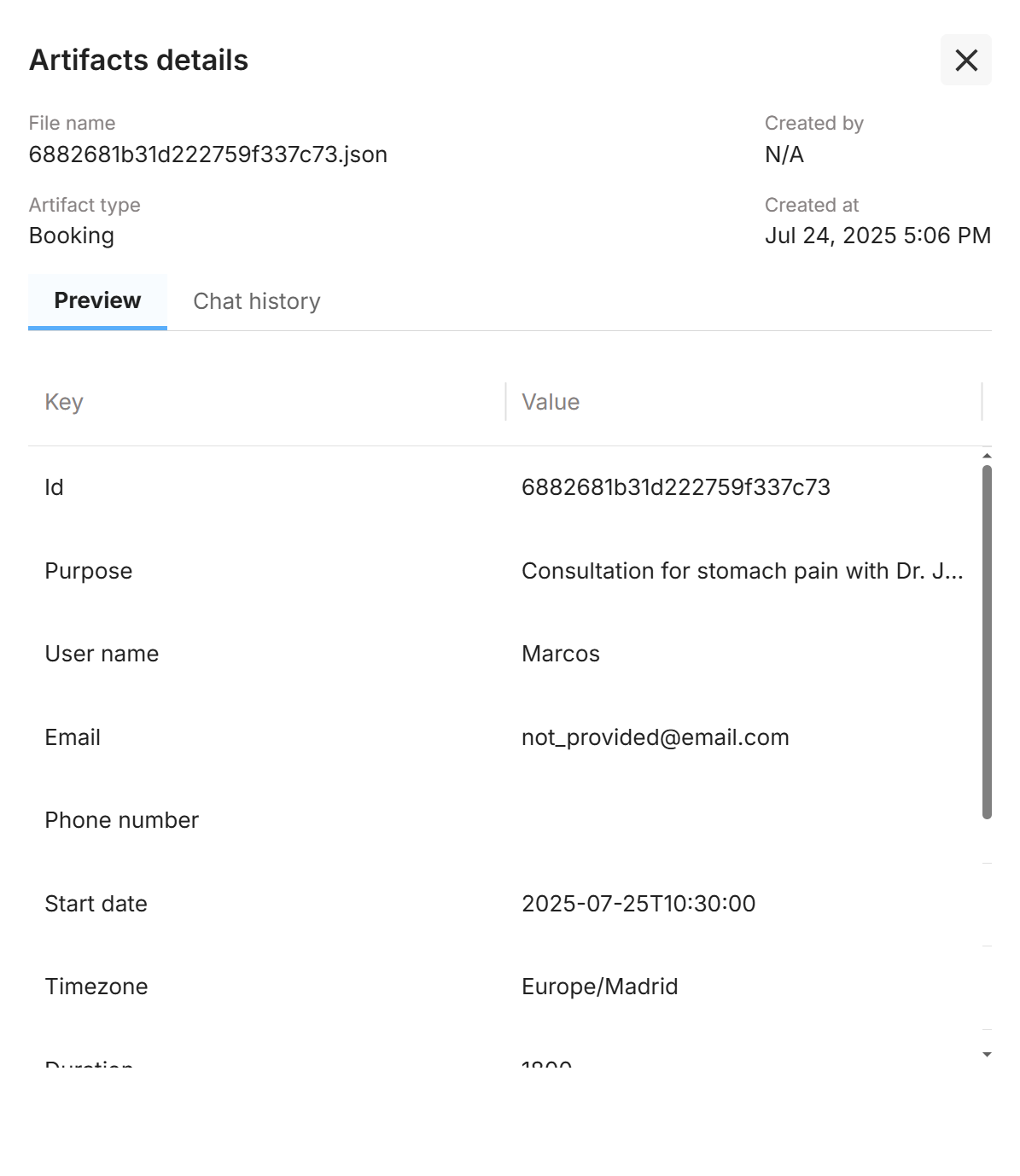Screen dimensions: 1020x1176
Task: Switch to the Chat history tab
Action: coord(256,301)
